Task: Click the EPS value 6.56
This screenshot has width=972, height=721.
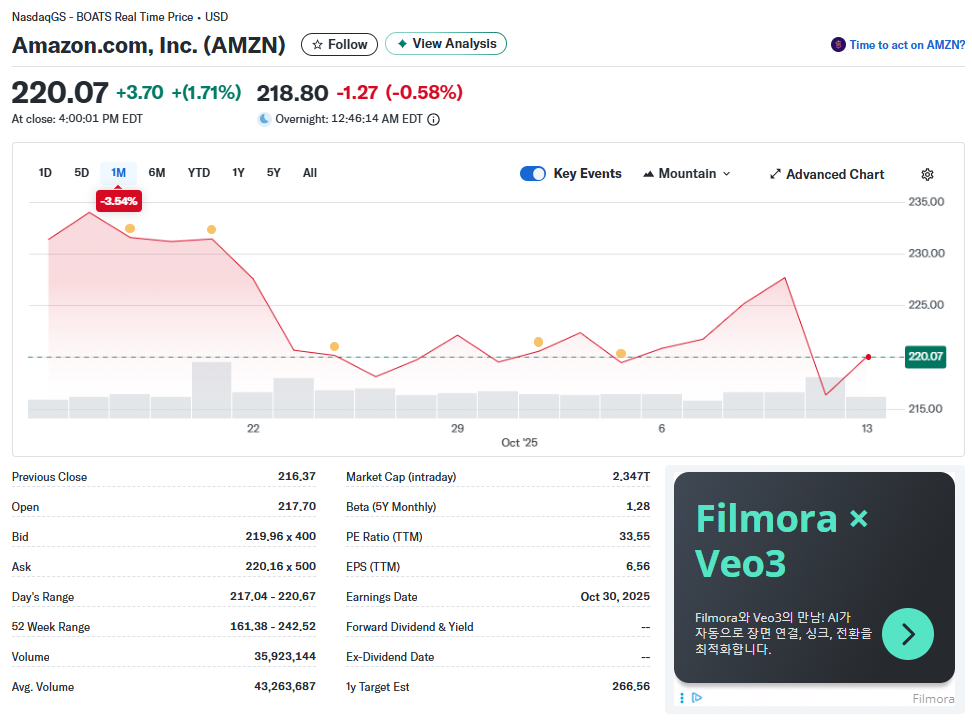Action: (638, 566)
